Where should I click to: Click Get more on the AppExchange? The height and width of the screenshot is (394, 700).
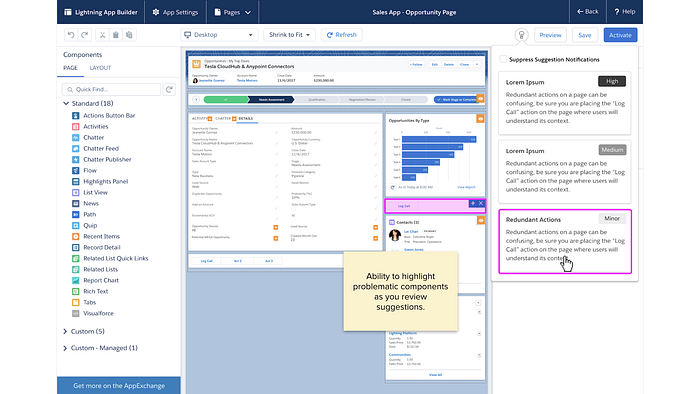(119, 386)
